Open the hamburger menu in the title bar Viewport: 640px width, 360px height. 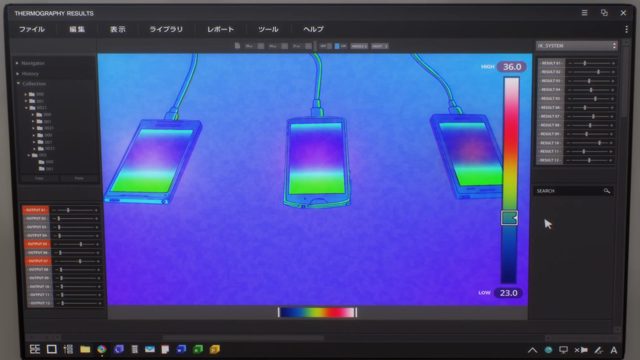[584, 13]
